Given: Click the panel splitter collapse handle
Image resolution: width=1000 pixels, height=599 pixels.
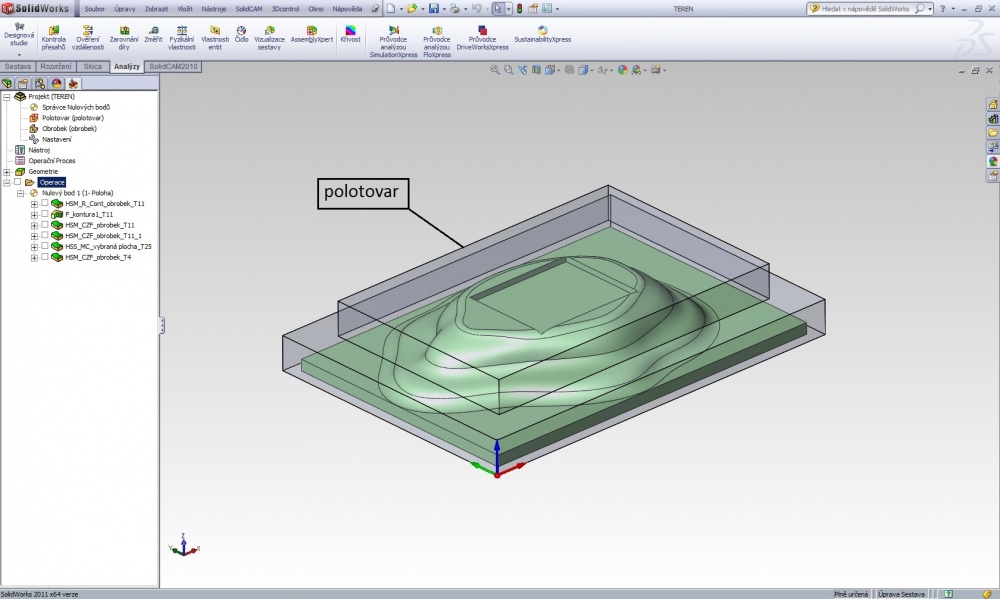Looking at the screenshot, I should (162, 325).
